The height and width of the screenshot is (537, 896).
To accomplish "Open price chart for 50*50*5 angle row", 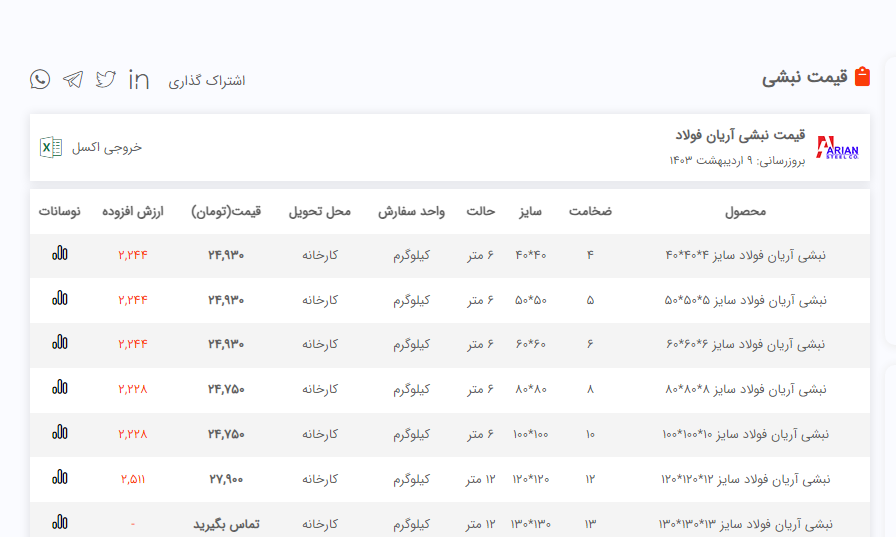I will pyautogui.click(x=60, y=299).
